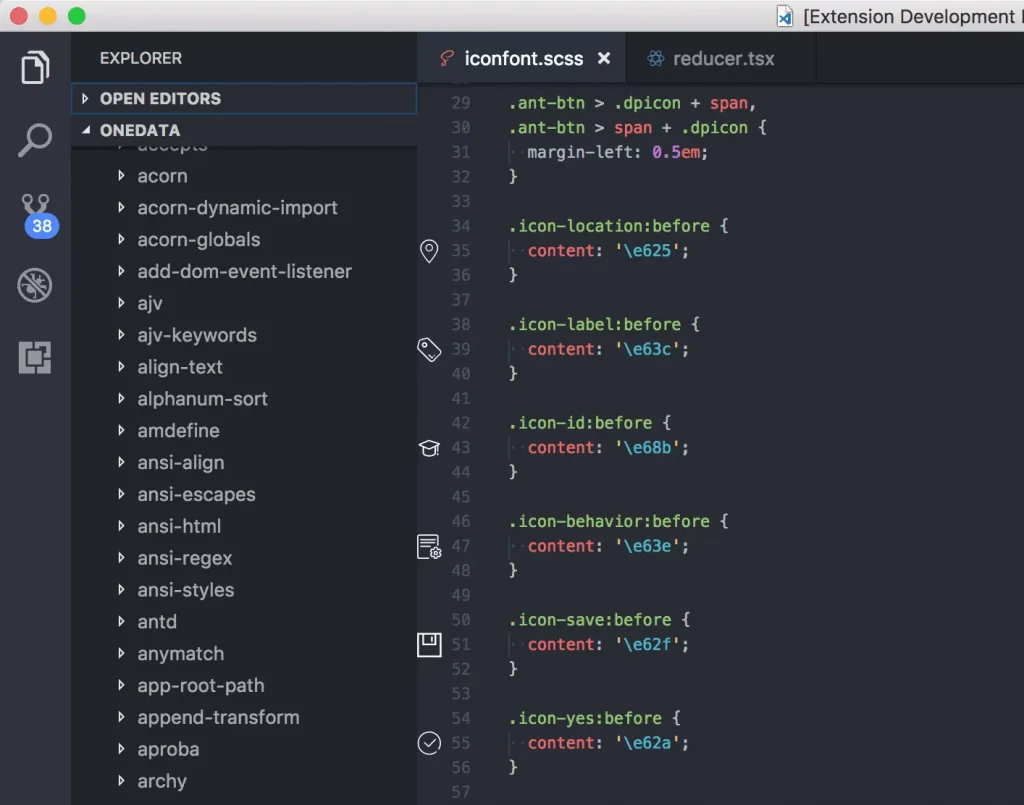Select the append-transform folder
This screenshot has height=805, width=1024.
coord(244,718)
